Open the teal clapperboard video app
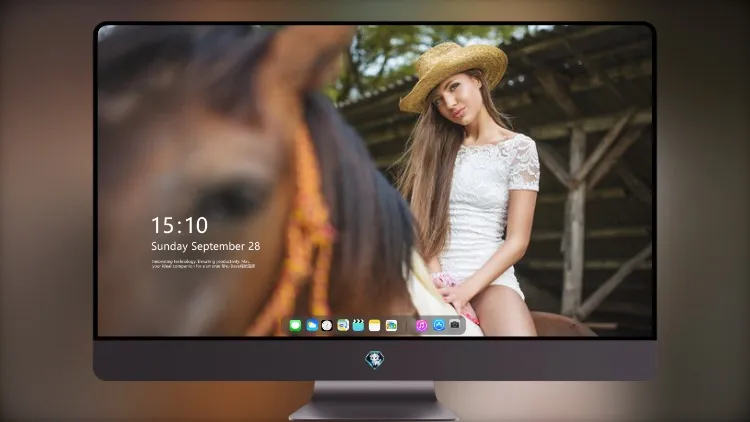 (358, 325)
